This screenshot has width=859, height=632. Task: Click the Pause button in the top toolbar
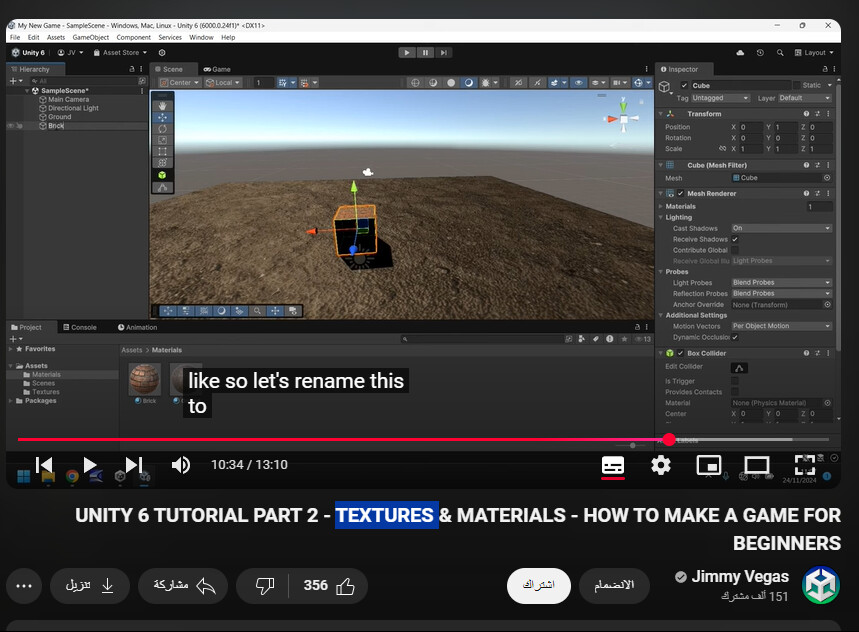pyautogui.click(x=424, y=52)
